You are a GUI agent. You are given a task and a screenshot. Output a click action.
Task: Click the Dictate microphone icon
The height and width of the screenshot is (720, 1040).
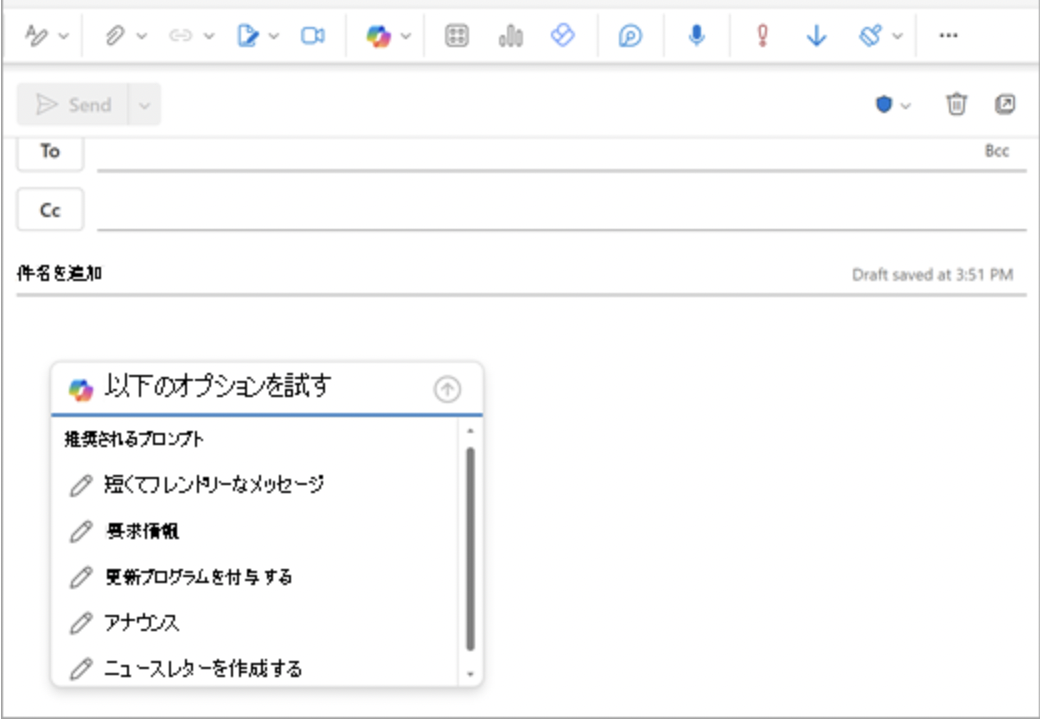tap(696, 36)
